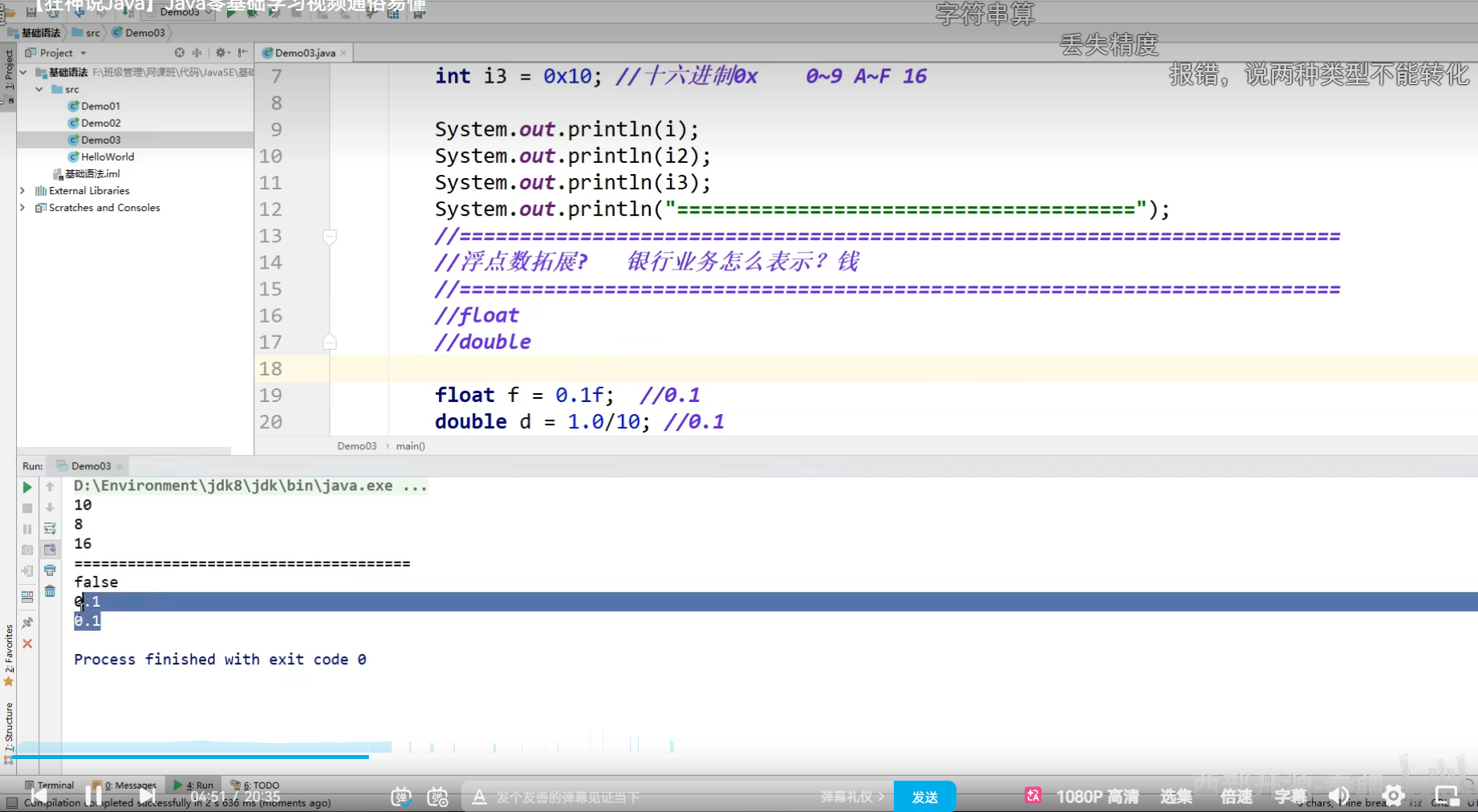
Task: Print the Run console output
Action: pyautogui.click(x=50, y=570)
